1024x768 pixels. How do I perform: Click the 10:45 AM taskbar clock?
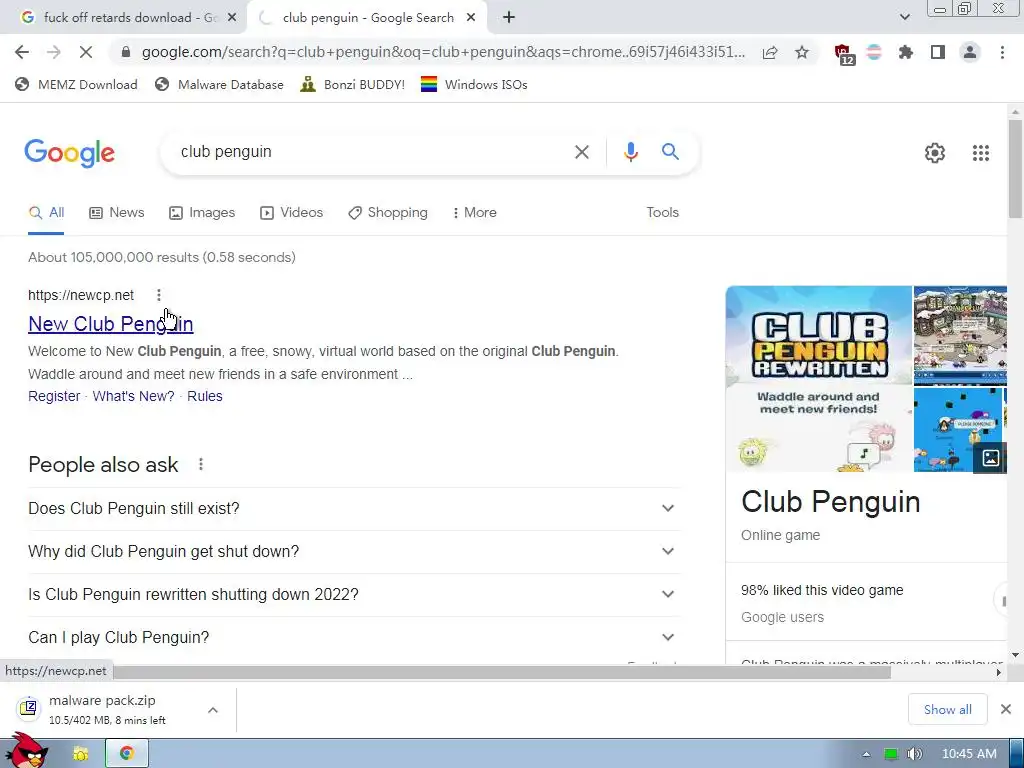(x=969, y=754)
